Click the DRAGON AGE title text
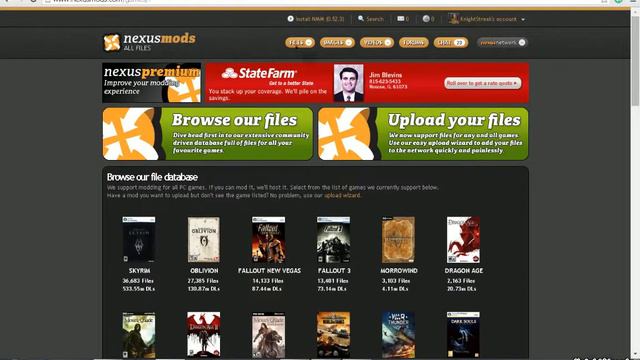The height and width of the screenshot is (360, 640). pyautogui.click(x=464, y=271)
